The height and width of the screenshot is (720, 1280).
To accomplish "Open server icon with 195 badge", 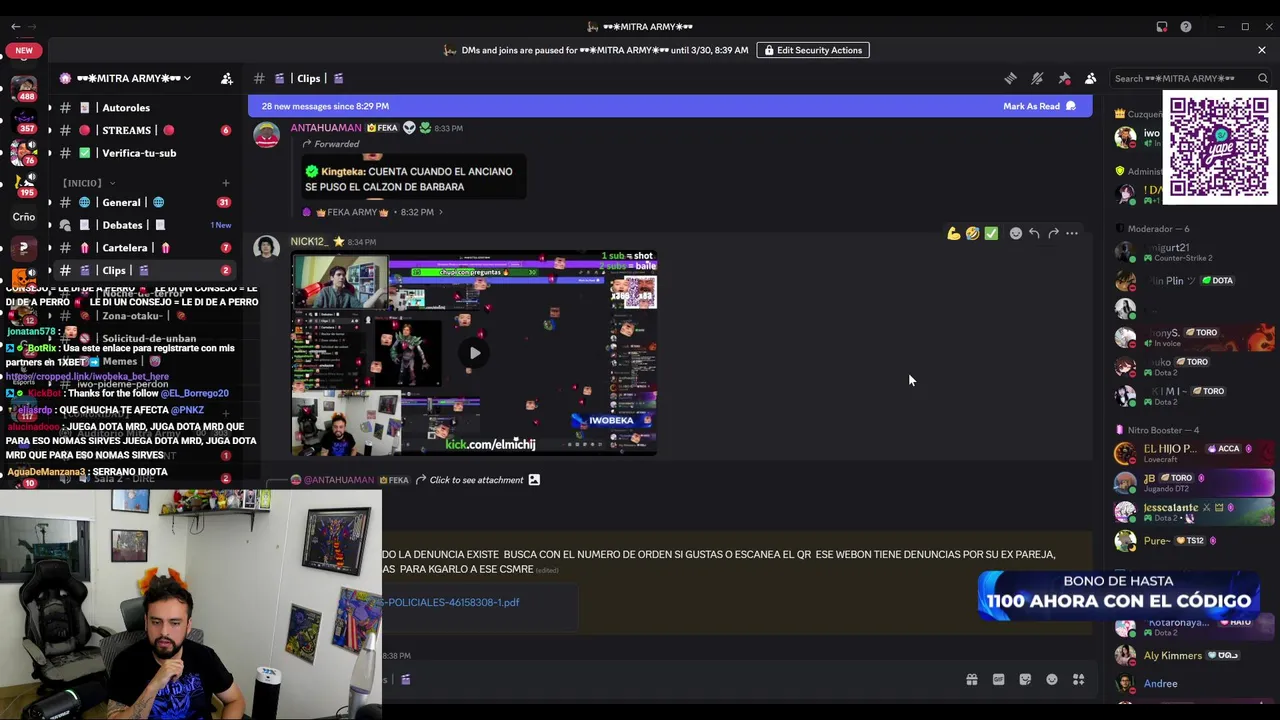I will [24, 184].
